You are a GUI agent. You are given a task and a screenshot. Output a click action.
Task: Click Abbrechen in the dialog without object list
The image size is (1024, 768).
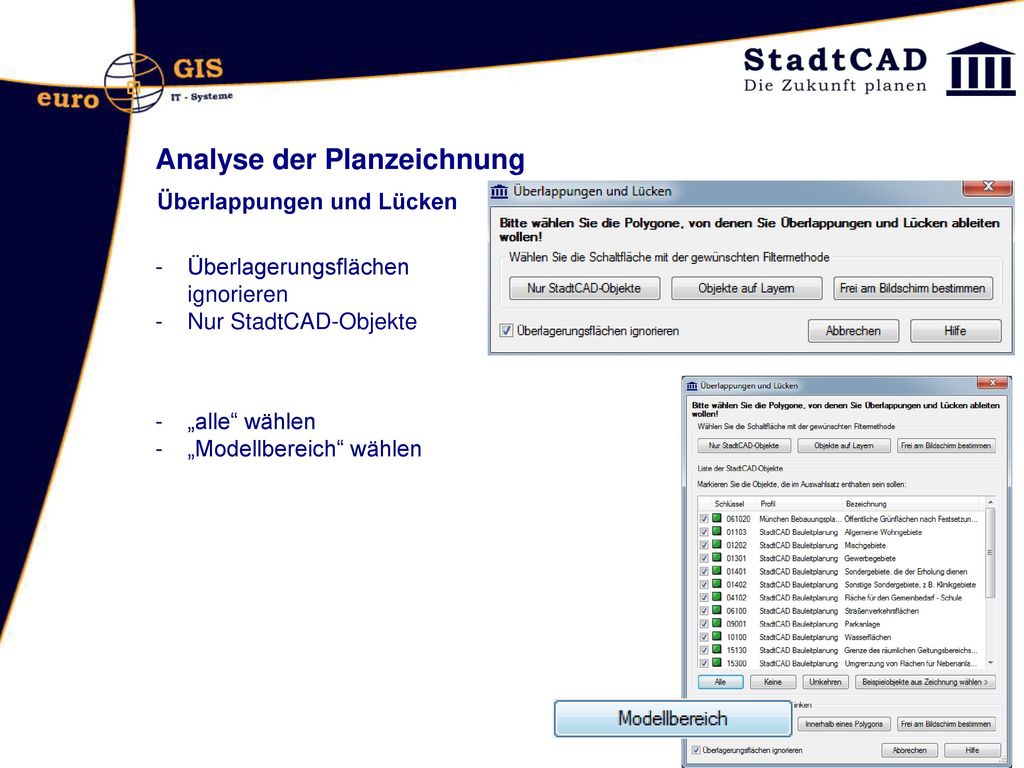tap(853, 330)
